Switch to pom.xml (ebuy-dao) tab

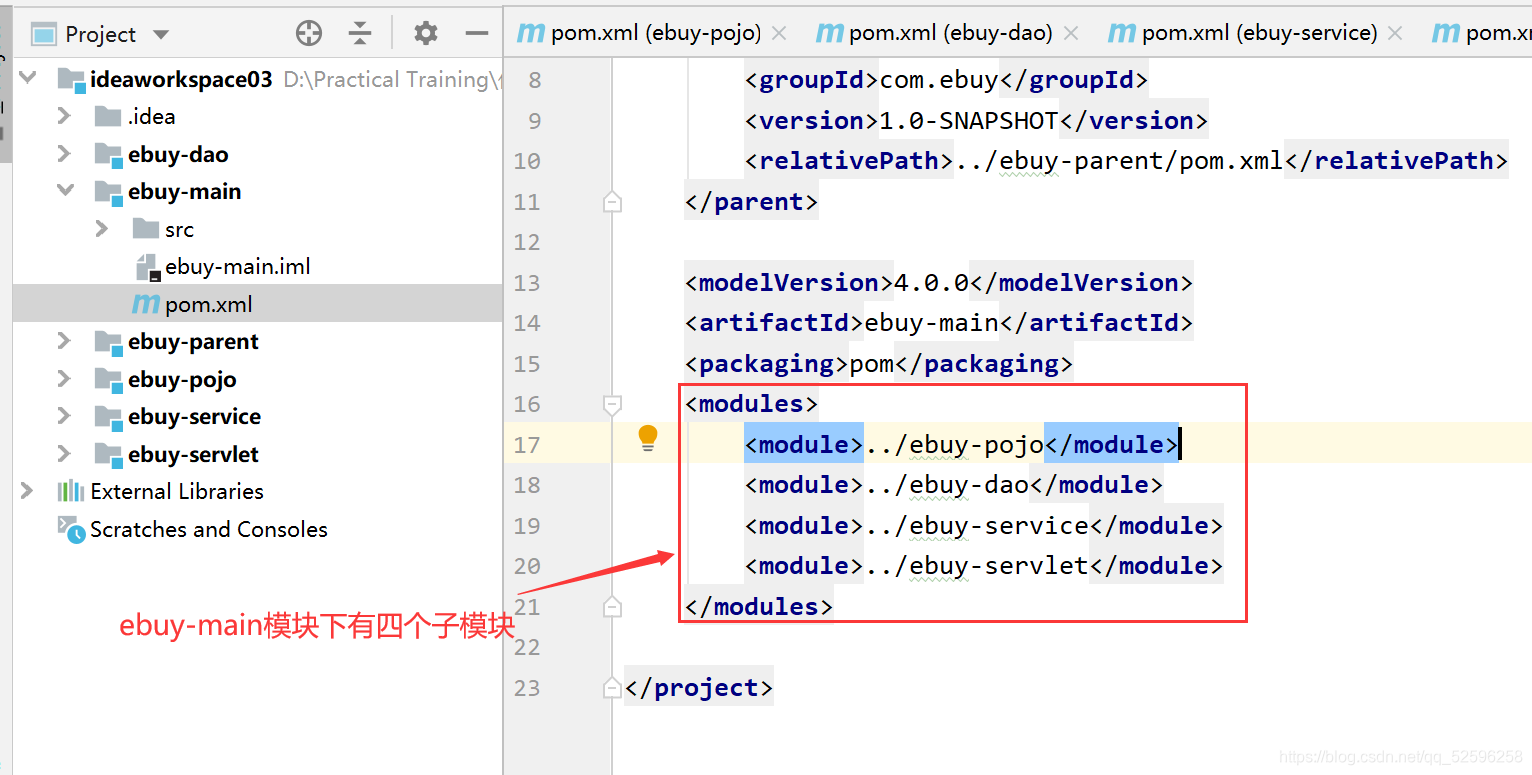951,33
